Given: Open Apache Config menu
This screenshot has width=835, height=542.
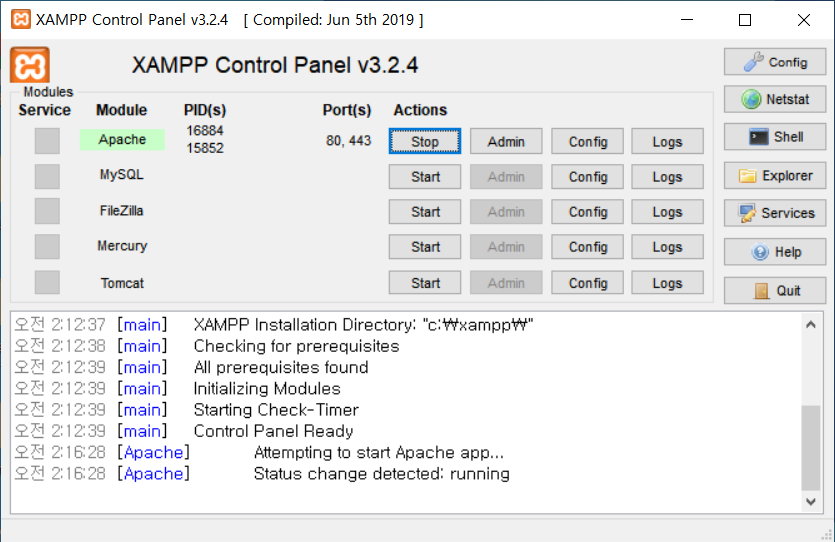Looking at the screenshot, I should 587,142.
